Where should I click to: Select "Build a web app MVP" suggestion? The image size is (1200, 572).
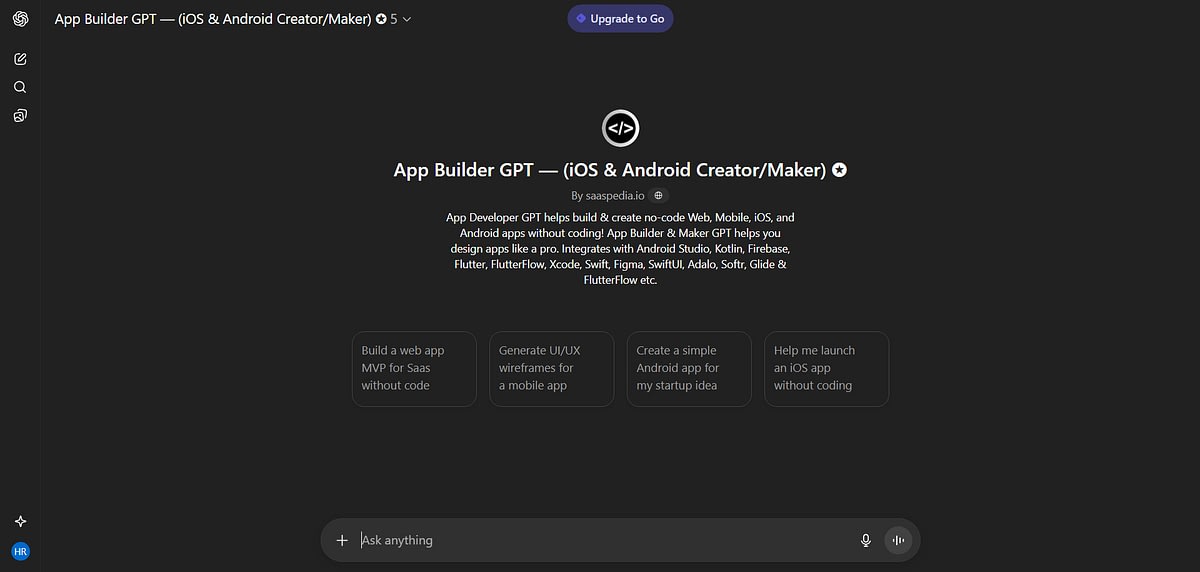click(414, 368)
